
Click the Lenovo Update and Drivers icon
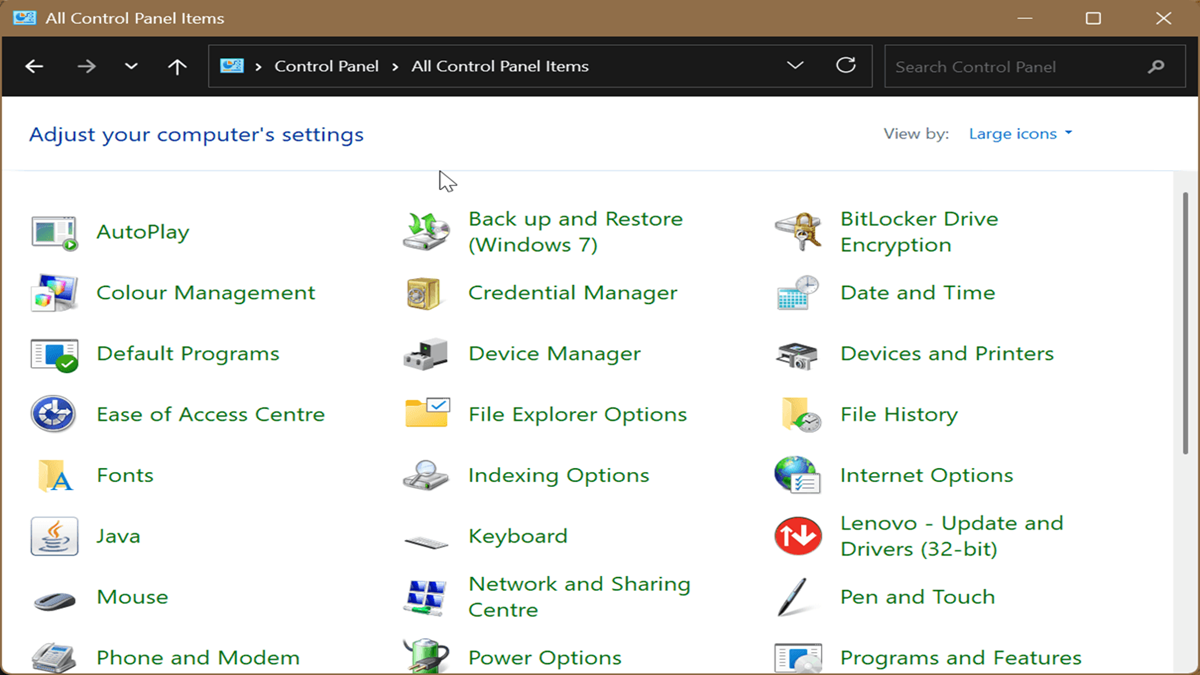click(x=798, y=536)
